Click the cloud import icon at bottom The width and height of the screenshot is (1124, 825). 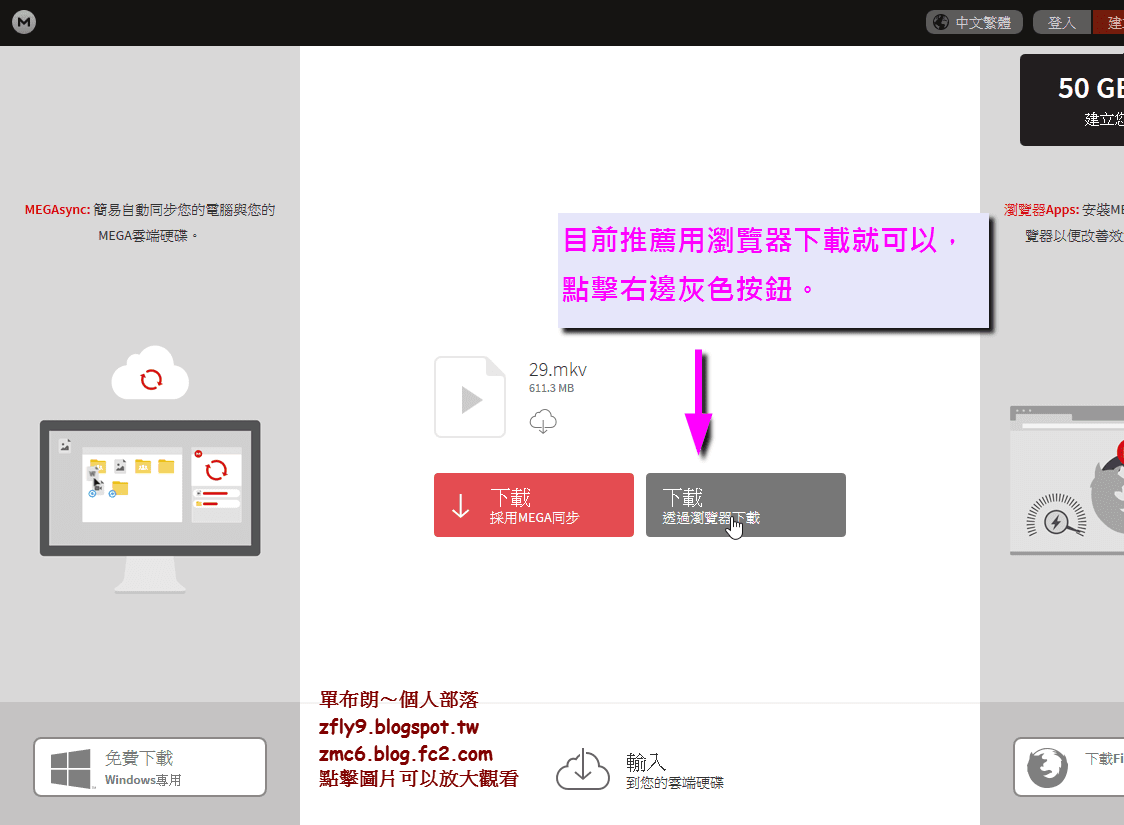583,771
